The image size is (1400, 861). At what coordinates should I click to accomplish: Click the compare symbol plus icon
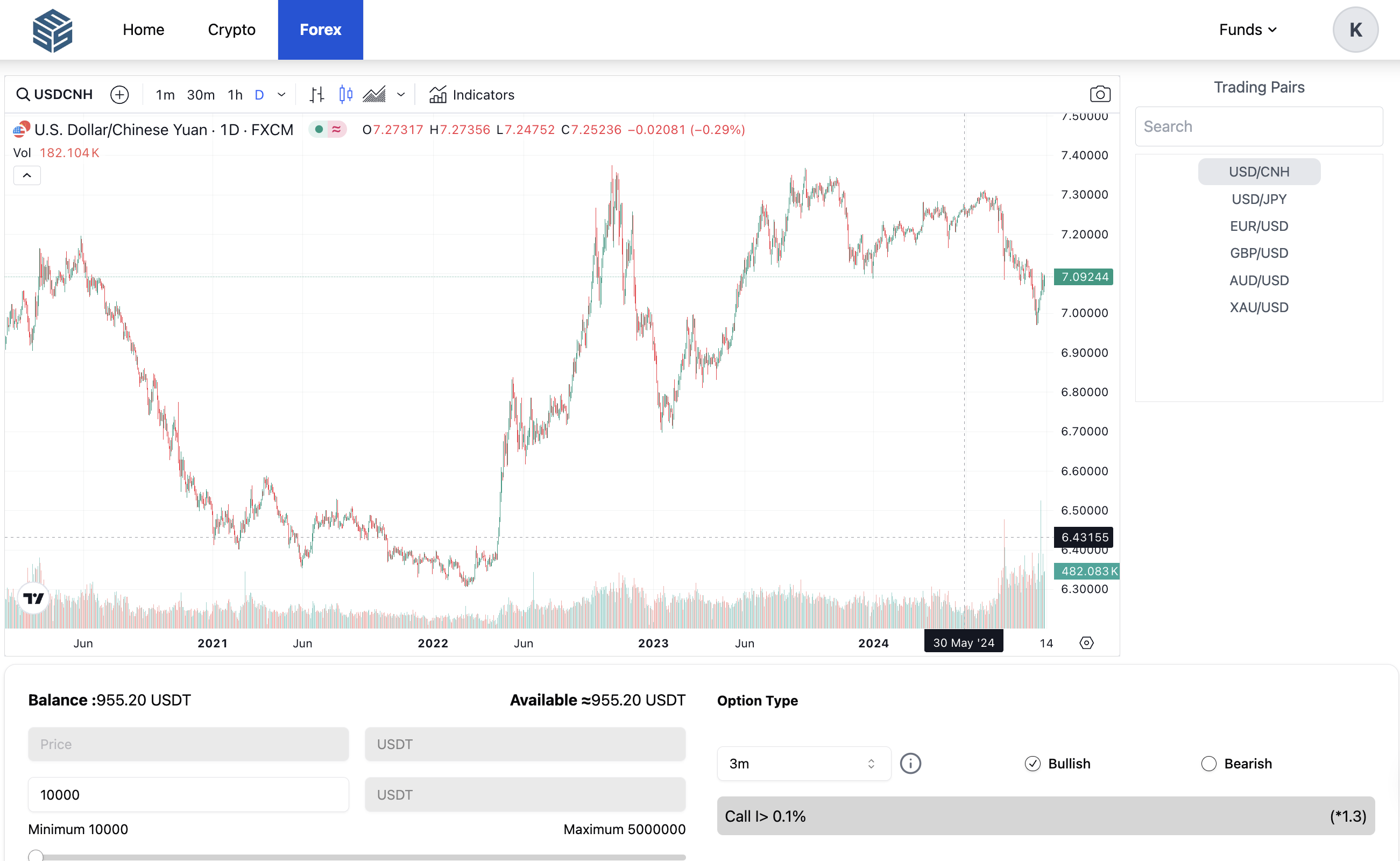[119, 95]
